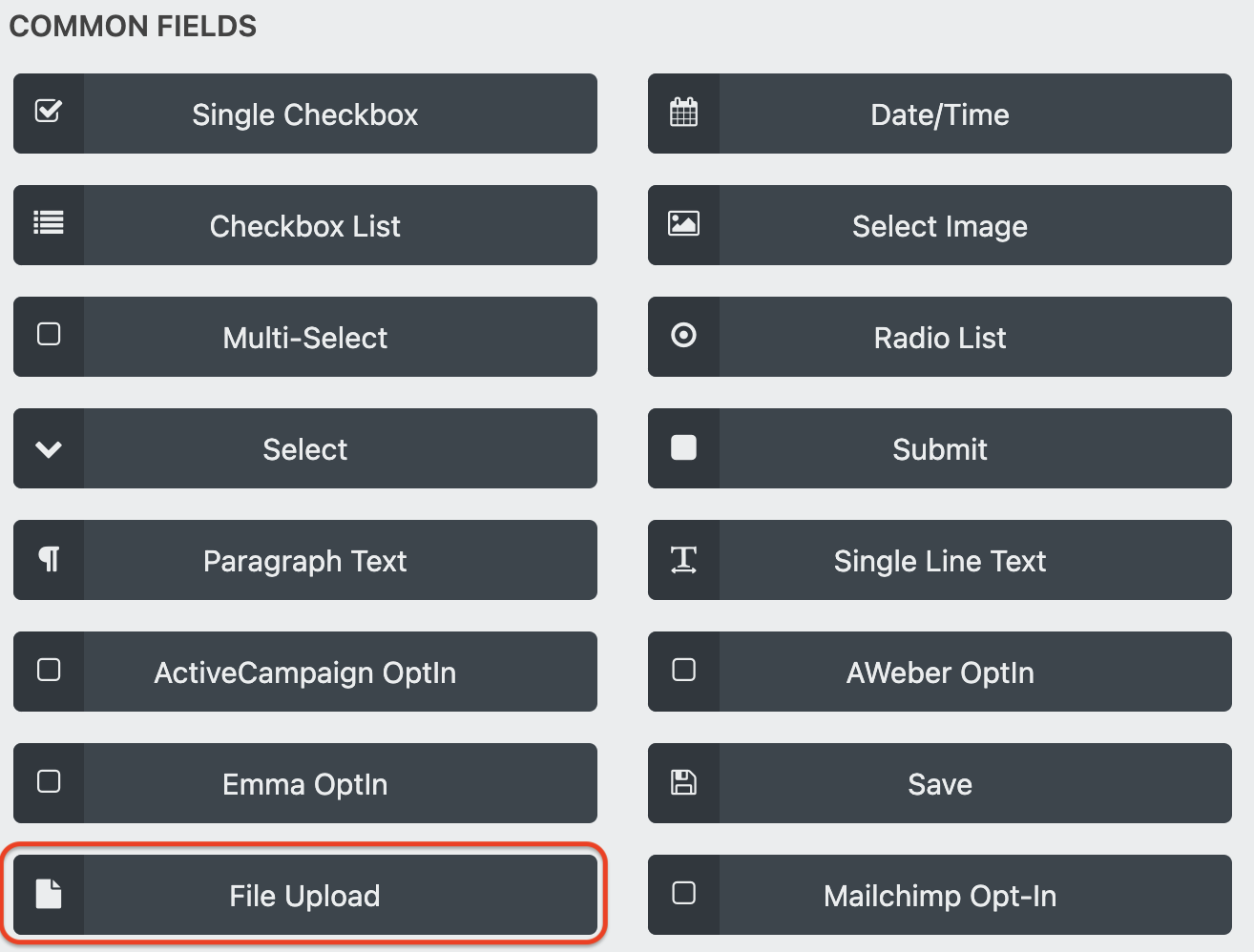Insert a Select dropdown field
The height and width of the screenshot is (952, 1254).
305,448
